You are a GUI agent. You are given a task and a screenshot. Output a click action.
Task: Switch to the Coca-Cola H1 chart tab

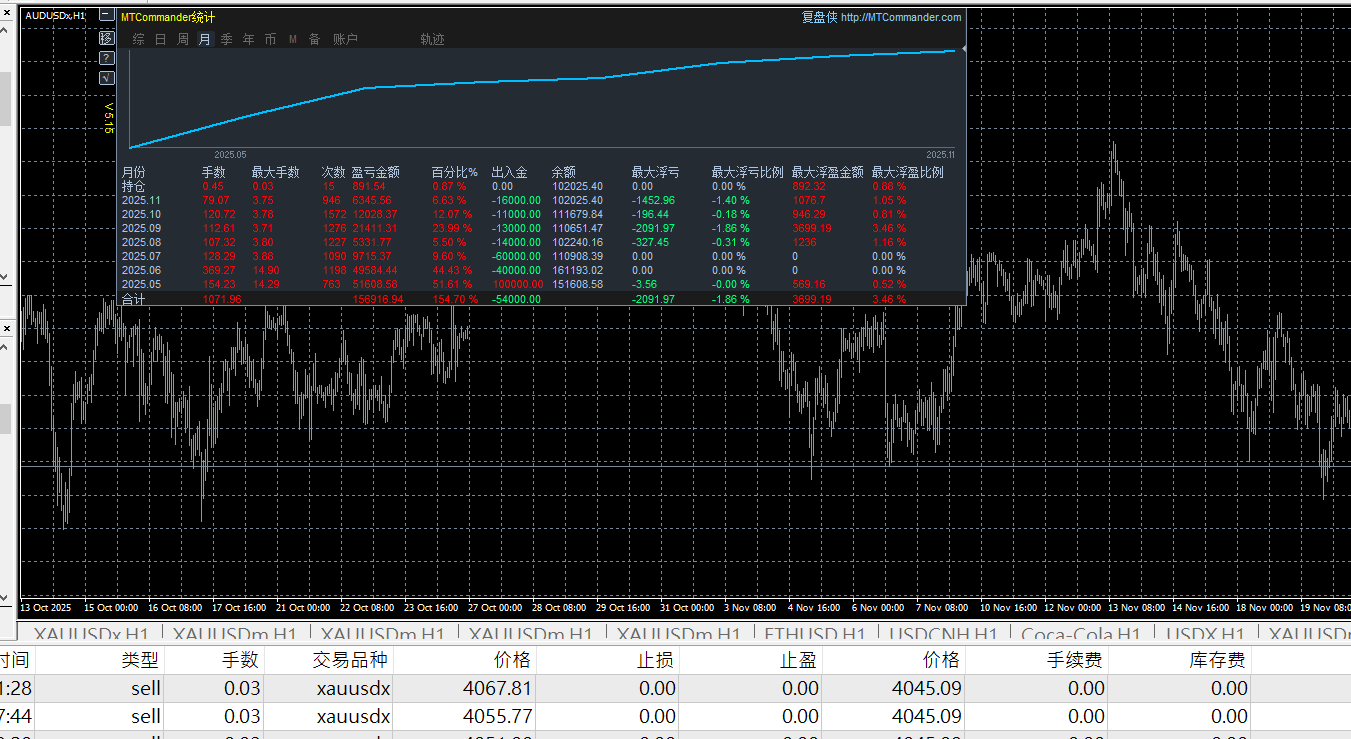click(1081, 634)
